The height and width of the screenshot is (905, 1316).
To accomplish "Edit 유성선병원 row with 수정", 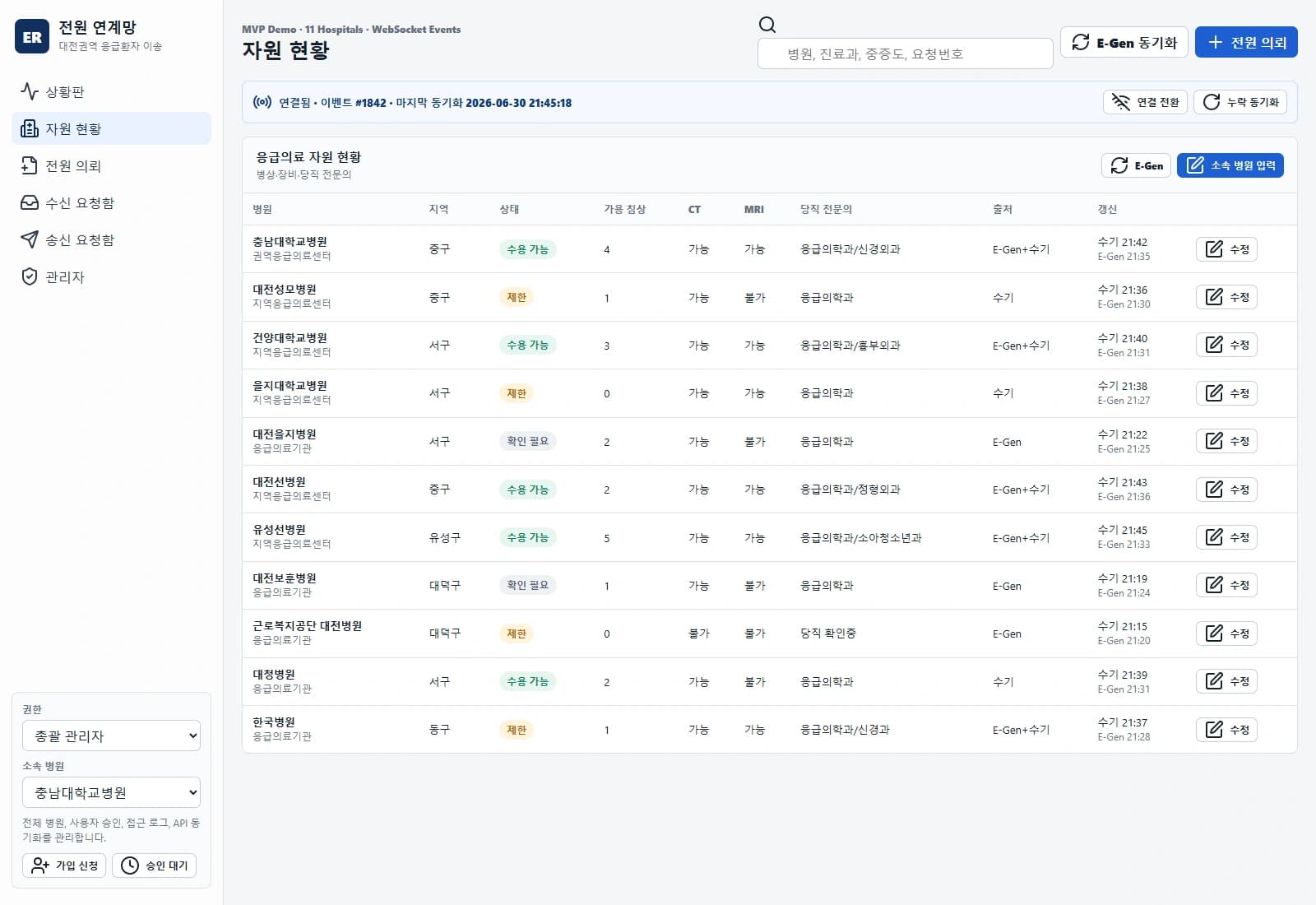I will pos(1226,537).
